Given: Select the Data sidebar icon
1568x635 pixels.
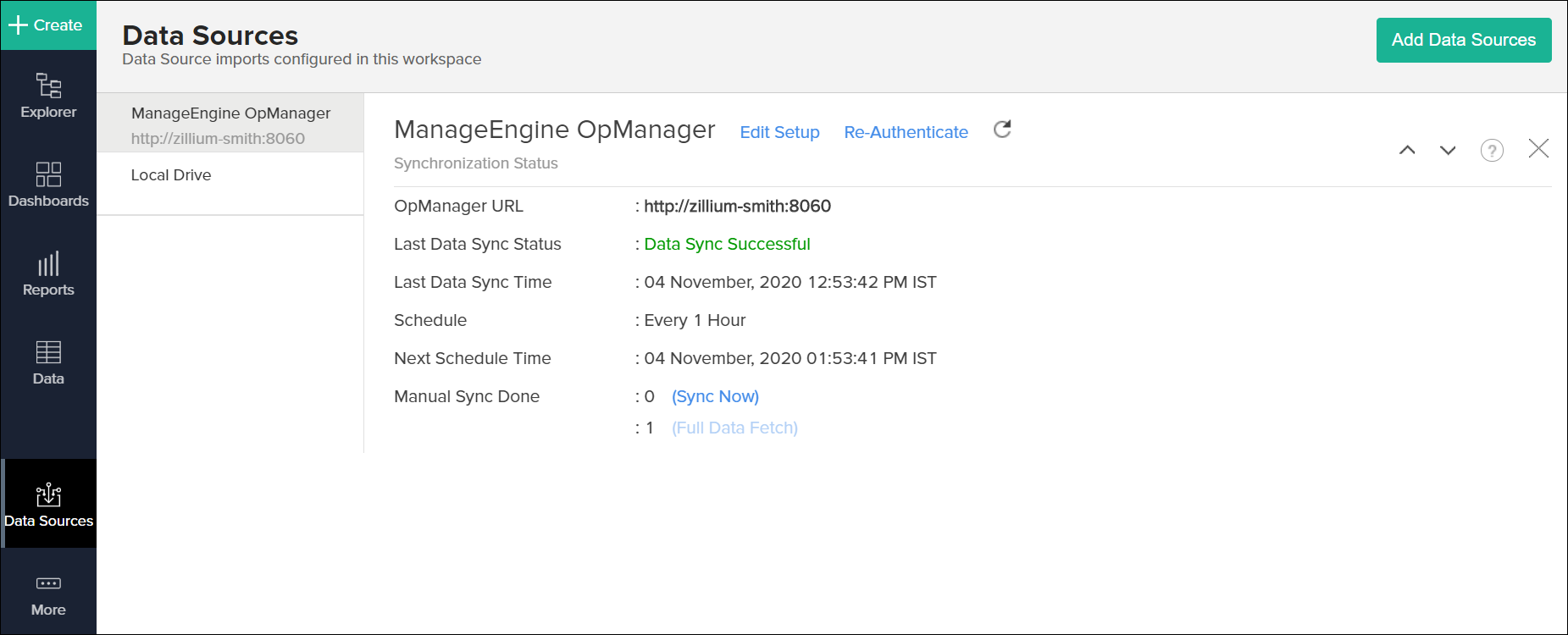Looking at the screenshot, I should [48, 362].
